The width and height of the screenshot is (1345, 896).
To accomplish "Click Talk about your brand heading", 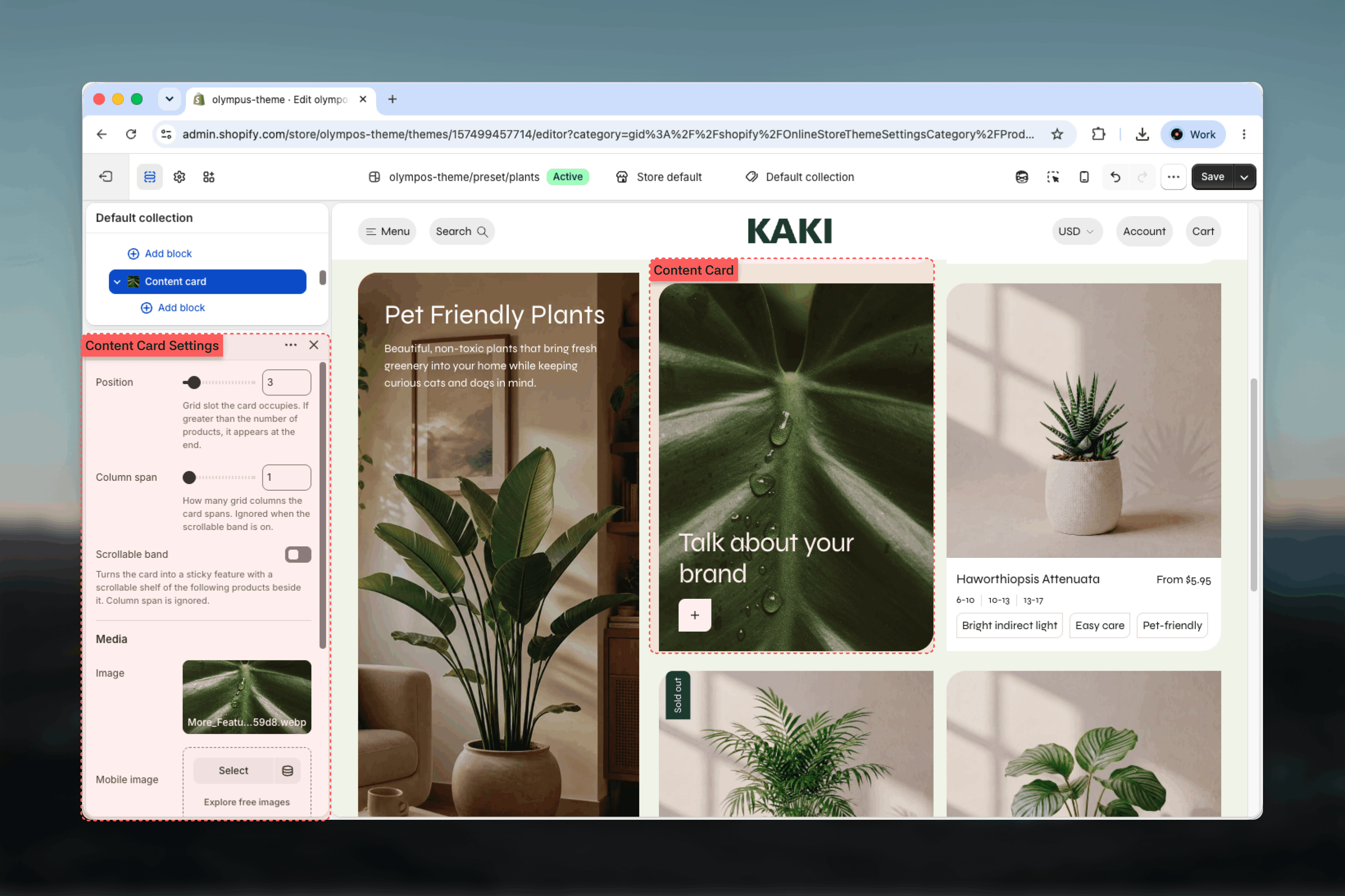I will point(766,558).
